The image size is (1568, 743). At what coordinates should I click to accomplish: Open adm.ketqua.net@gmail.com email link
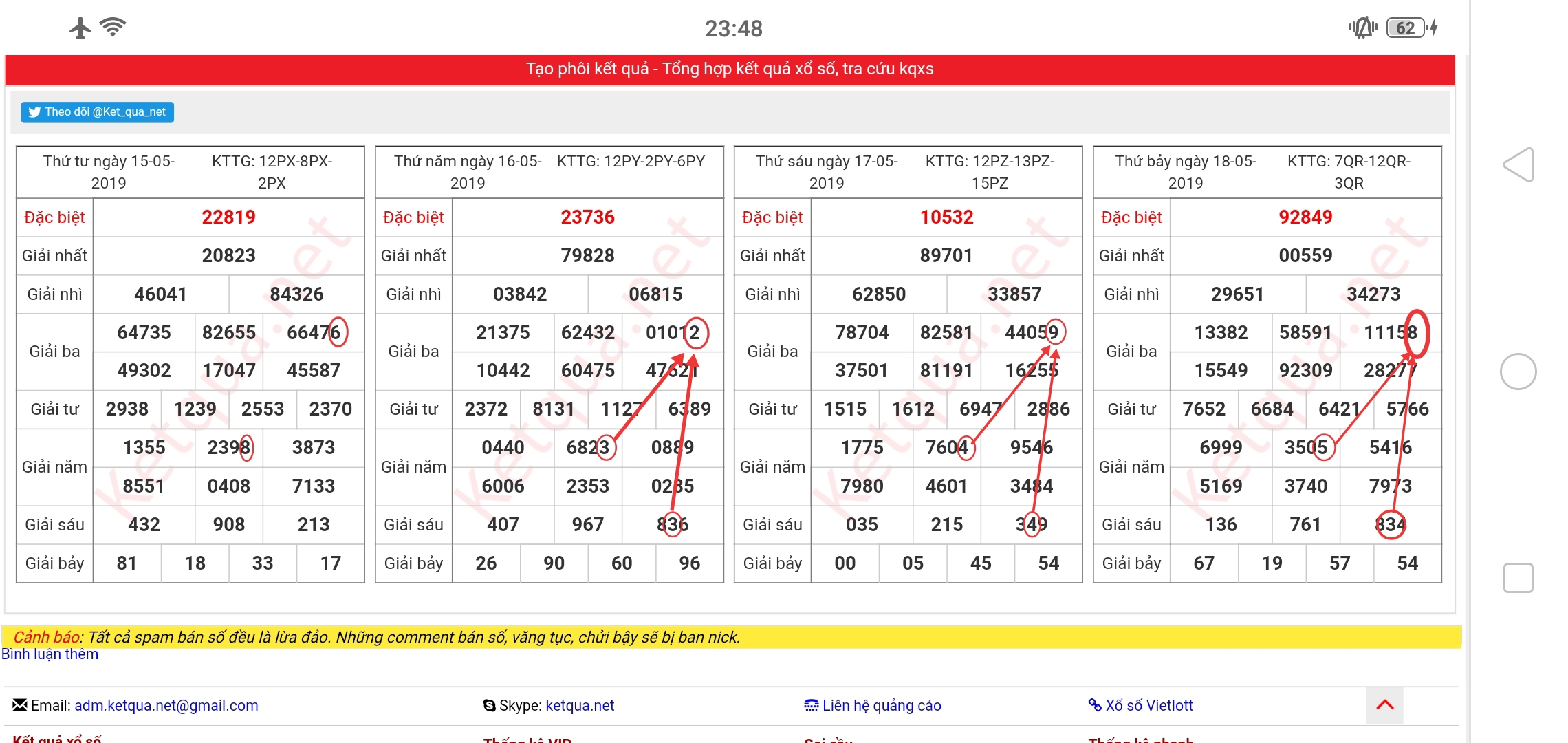[166, 705]
